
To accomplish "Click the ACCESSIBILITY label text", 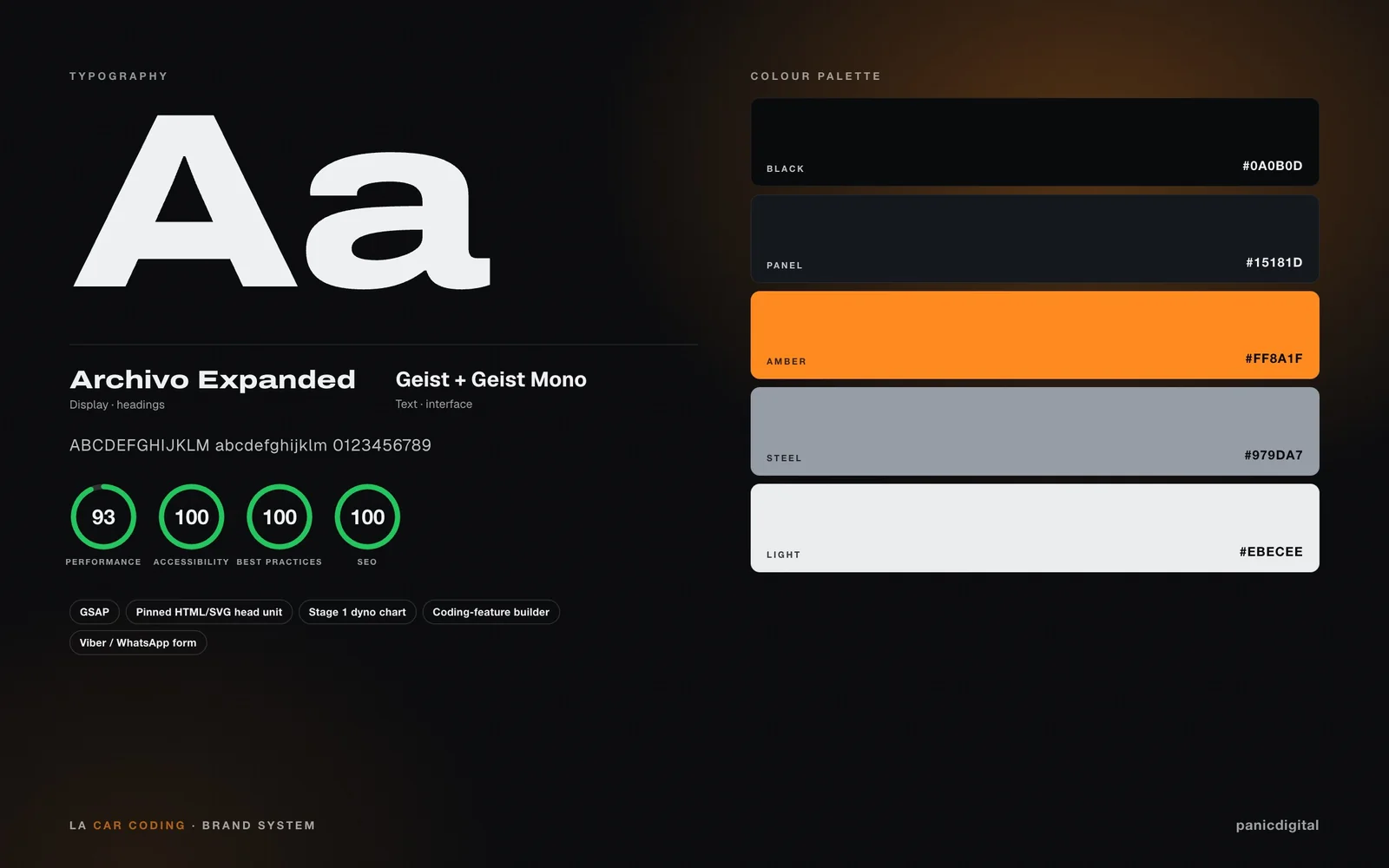I will tap(191, 562).
